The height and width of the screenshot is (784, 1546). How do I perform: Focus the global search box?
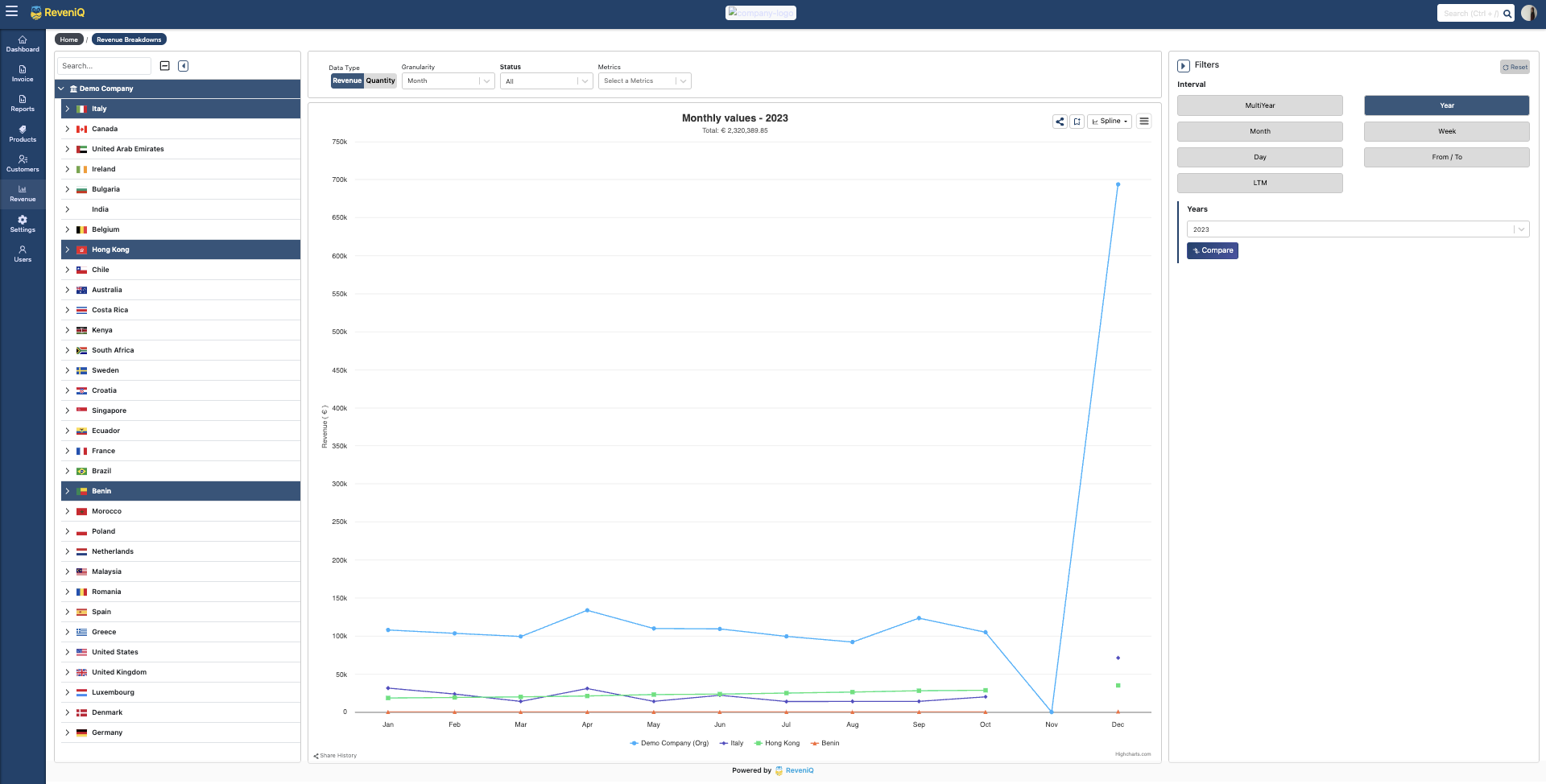(1470, 14)
